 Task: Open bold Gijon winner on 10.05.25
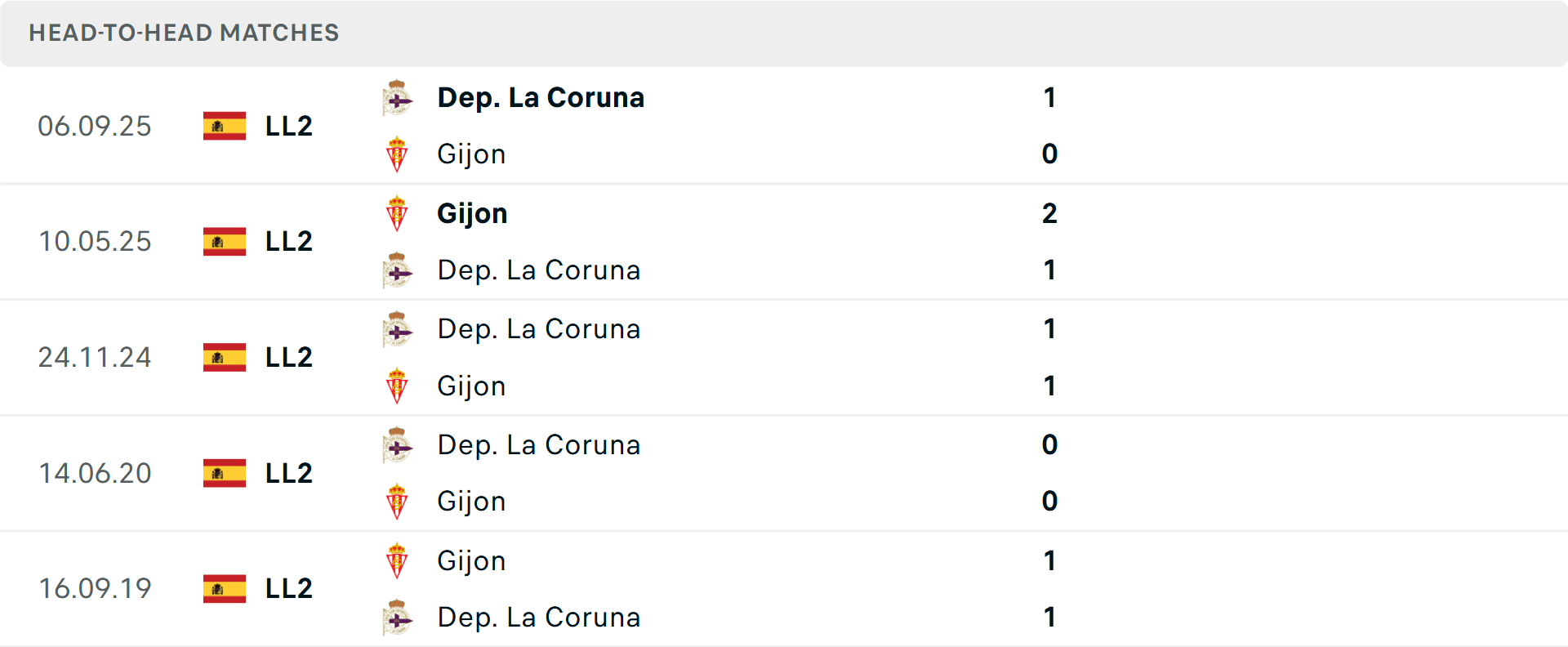click(472, 214)
